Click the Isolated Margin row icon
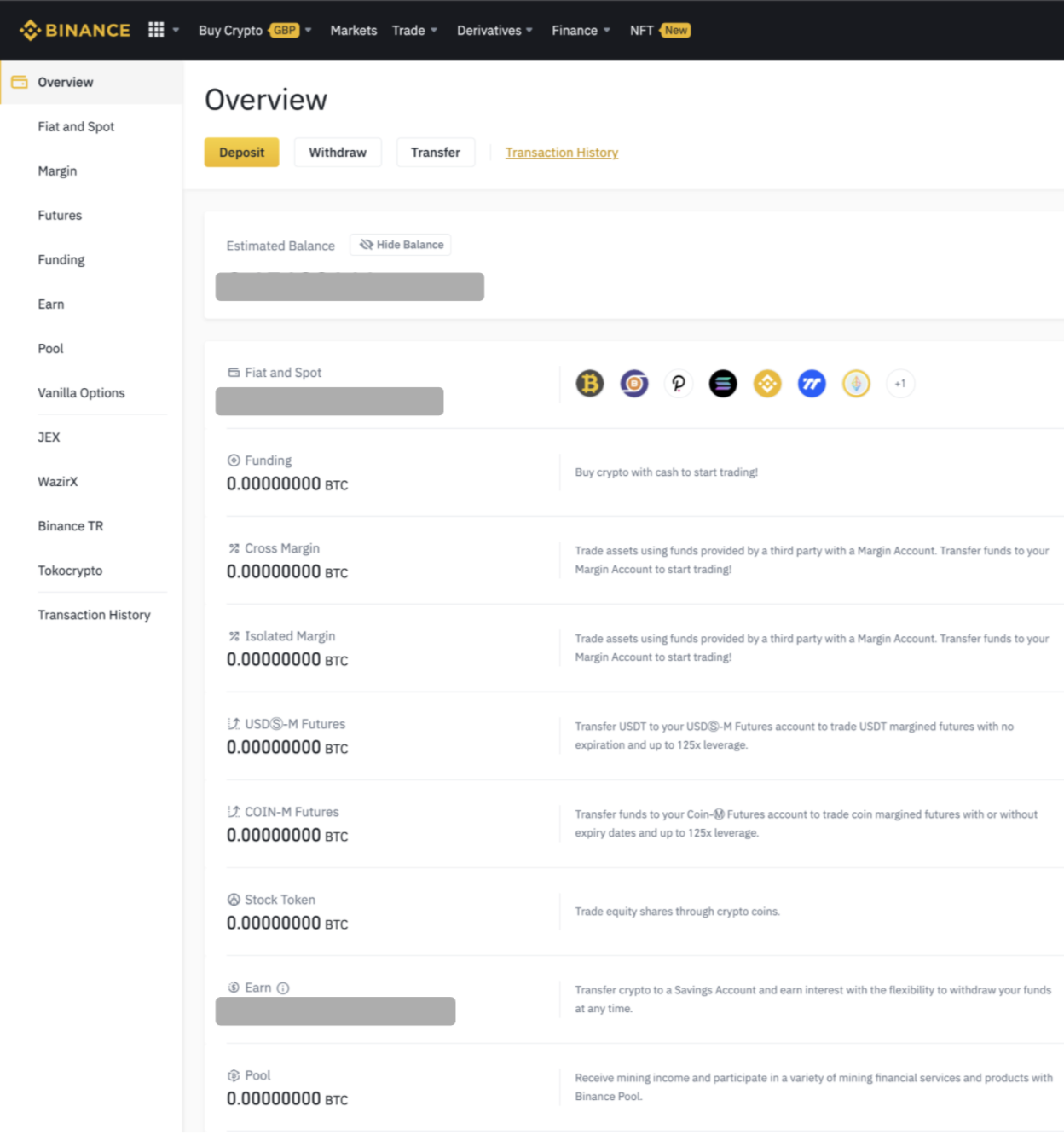This screenshot has width=1064, height=1141. click(234, 636)
